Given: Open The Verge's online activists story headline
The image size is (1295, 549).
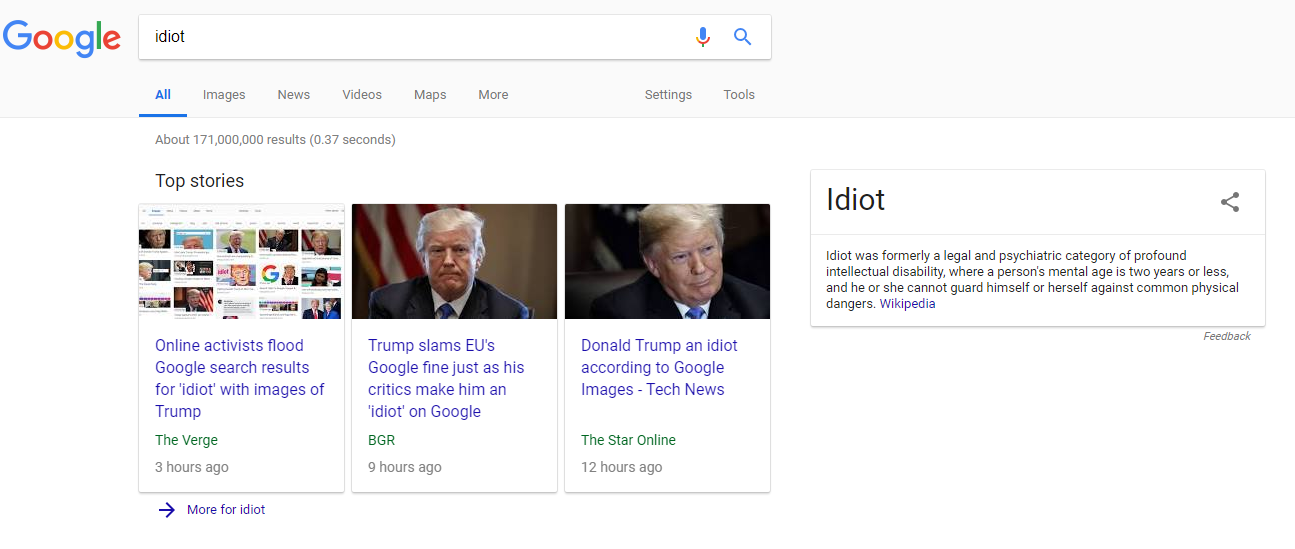Looking at the screenshot, I should click(240, 378).
